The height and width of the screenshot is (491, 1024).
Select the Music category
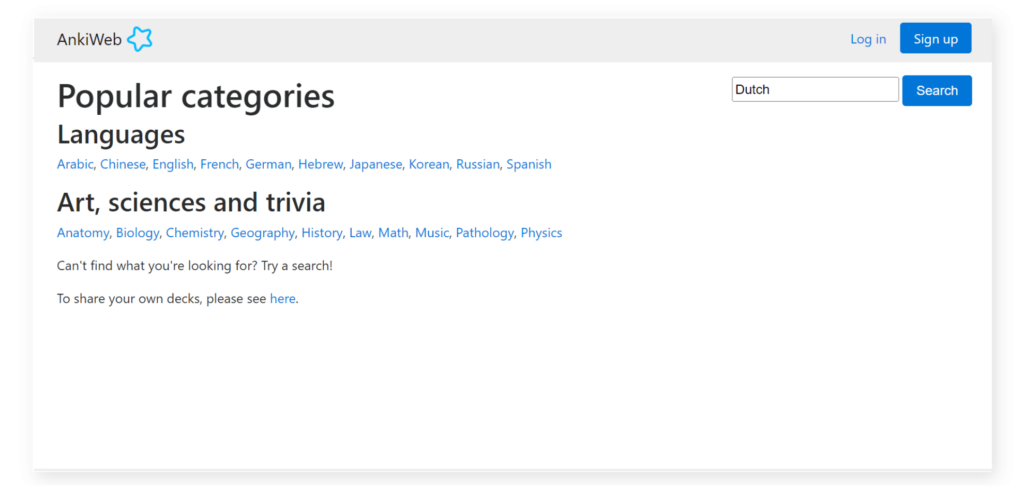(432, 233)
